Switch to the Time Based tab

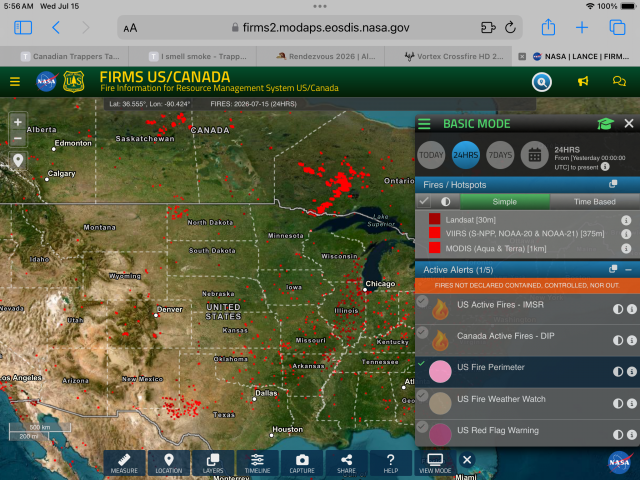pyautogui.click(x=595, y=202)
